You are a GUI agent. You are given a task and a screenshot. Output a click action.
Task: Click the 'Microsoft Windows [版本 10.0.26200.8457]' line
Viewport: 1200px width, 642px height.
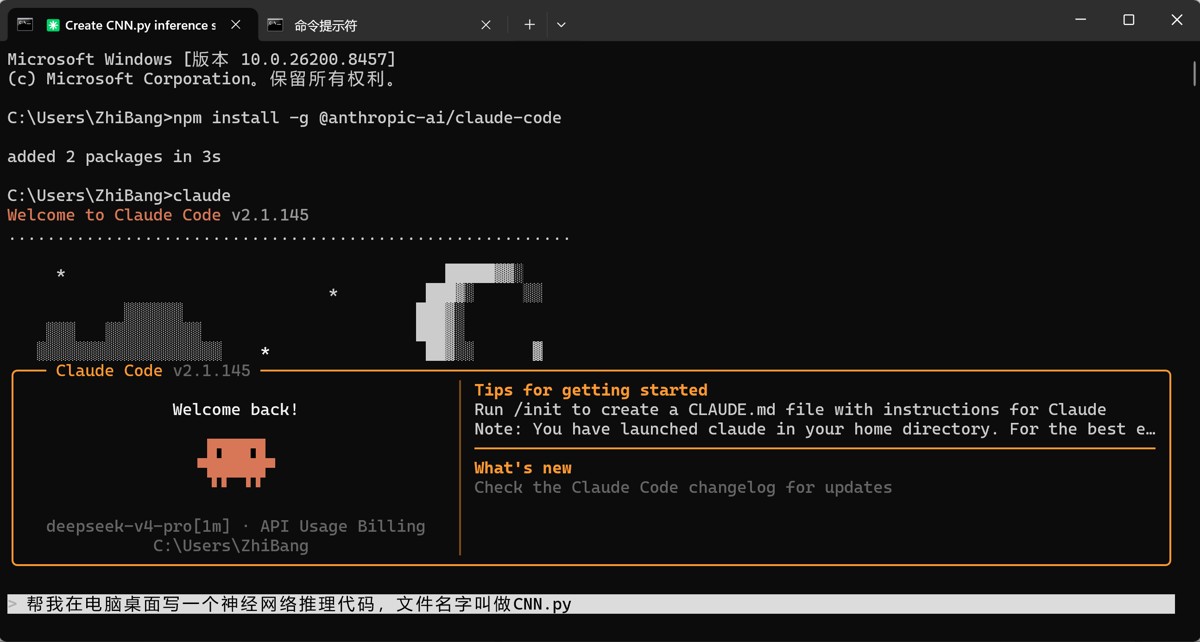pos(202,60)
